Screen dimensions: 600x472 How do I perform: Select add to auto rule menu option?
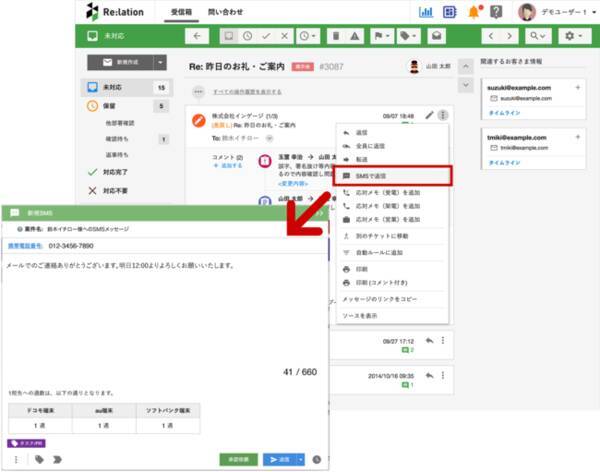click(392, 253)
